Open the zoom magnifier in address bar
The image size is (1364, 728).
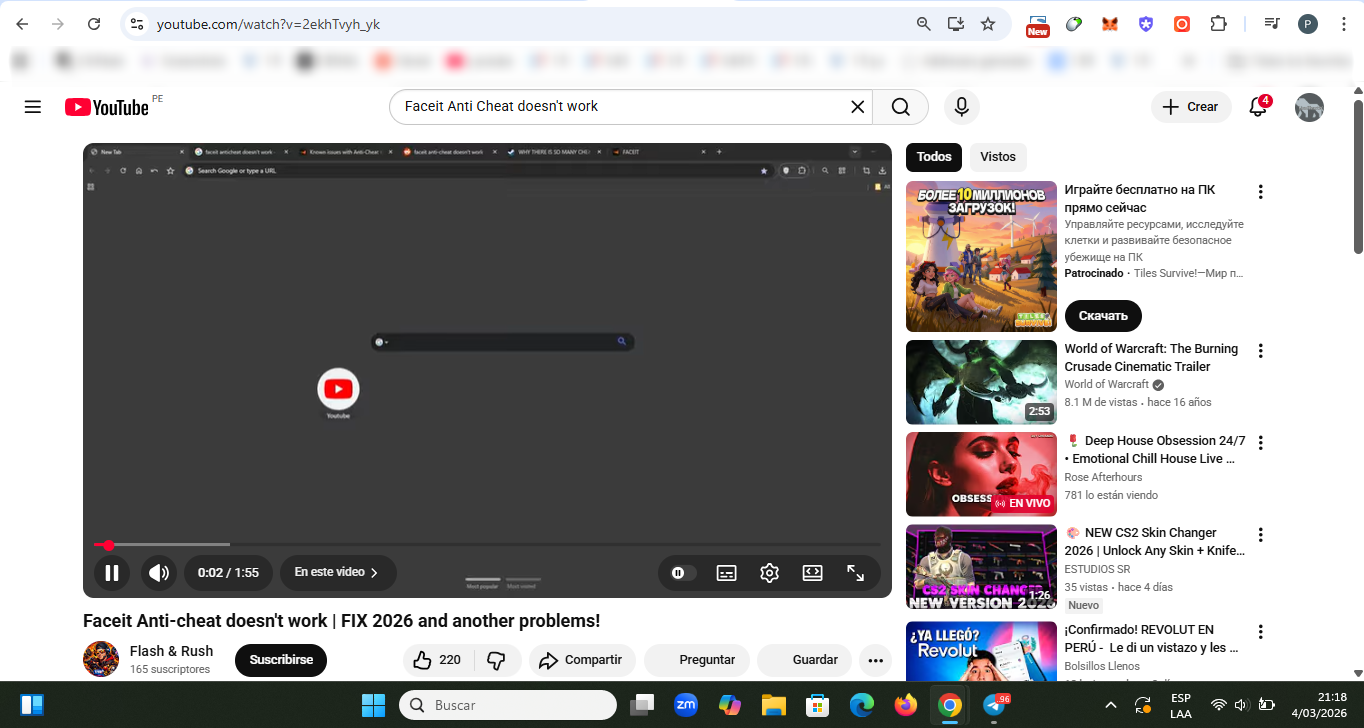pyautogui.click(x=924, y=24)
